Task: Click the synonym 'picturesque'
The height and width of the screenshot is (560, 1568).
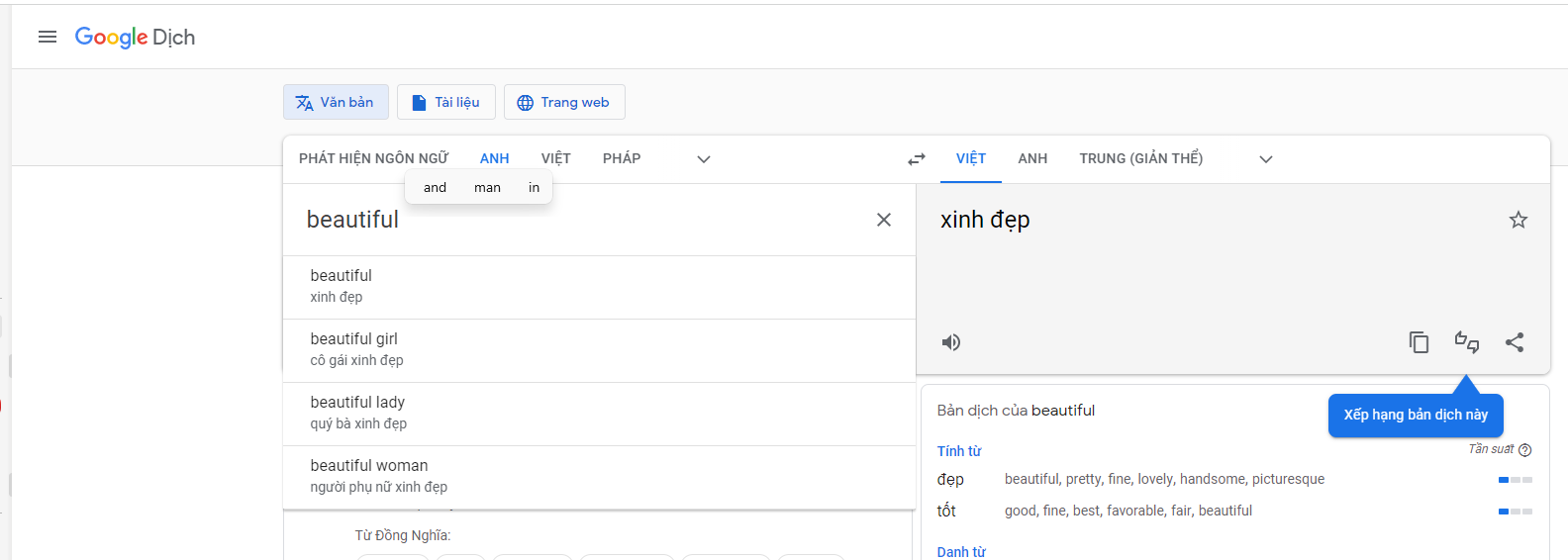Action: click(x=1288, y=479)
